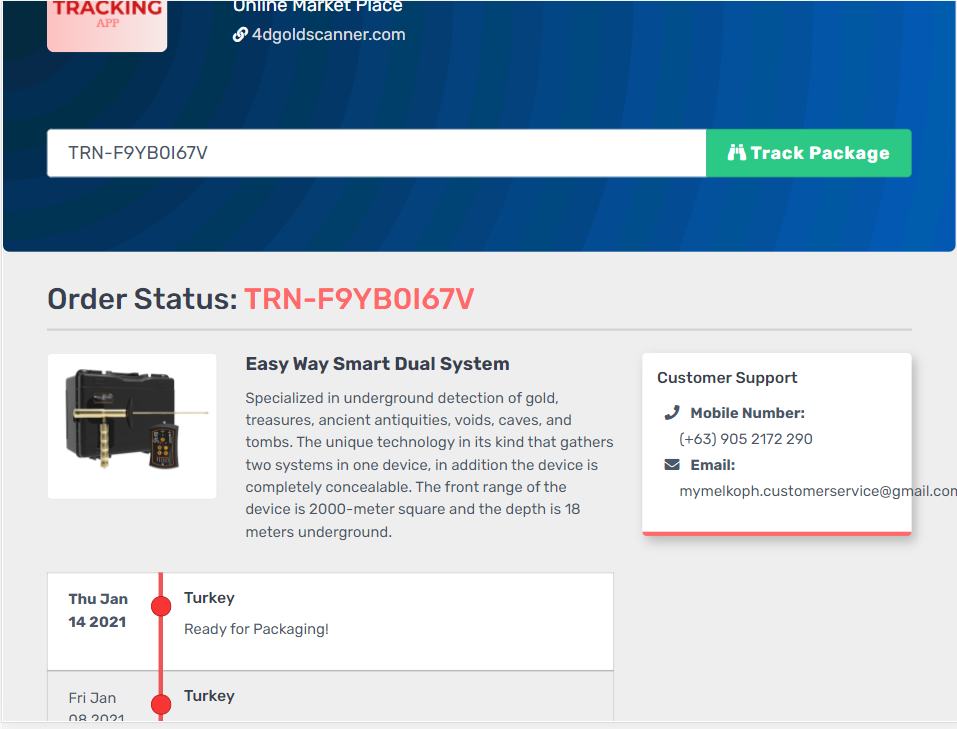Click the chain link icon beside 4dgoldscanner.com
The height and width of the screenshot is (729, 957).
240,35
